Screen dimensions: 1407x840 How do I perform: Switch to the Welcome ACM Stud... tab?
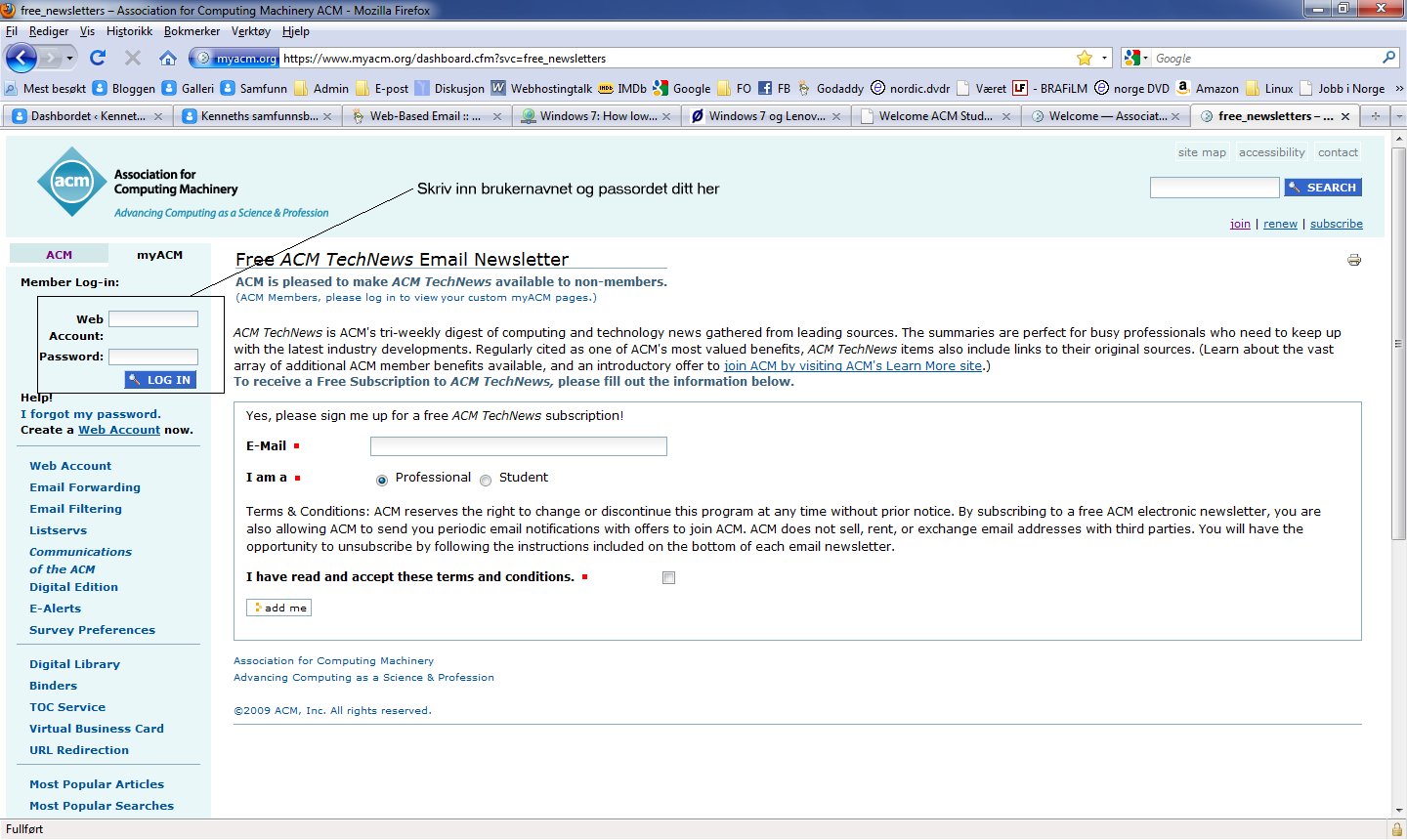click(x=935, y=116)
